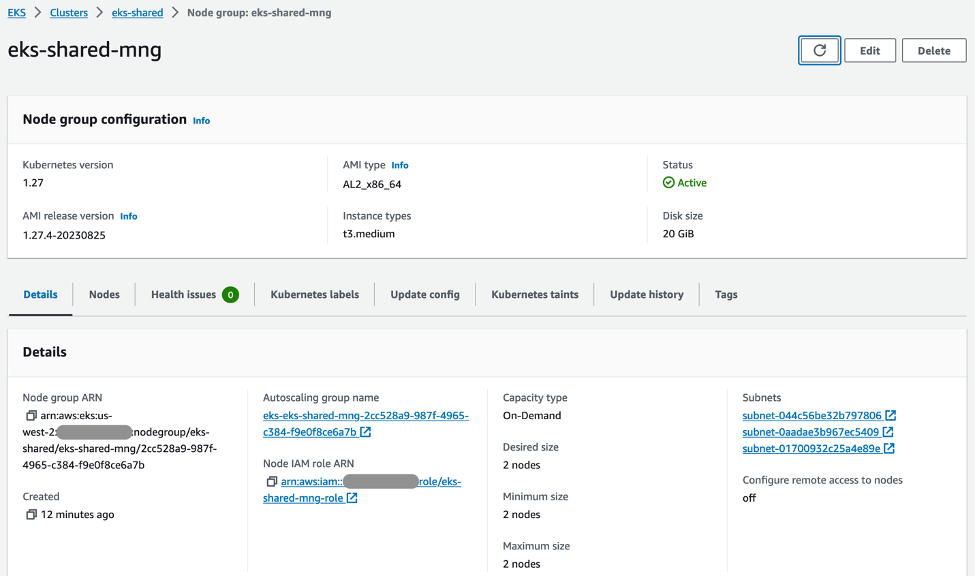Switch to the Nodes tab
The width and height of the screenshot is (977, 577).
point(104,294)
